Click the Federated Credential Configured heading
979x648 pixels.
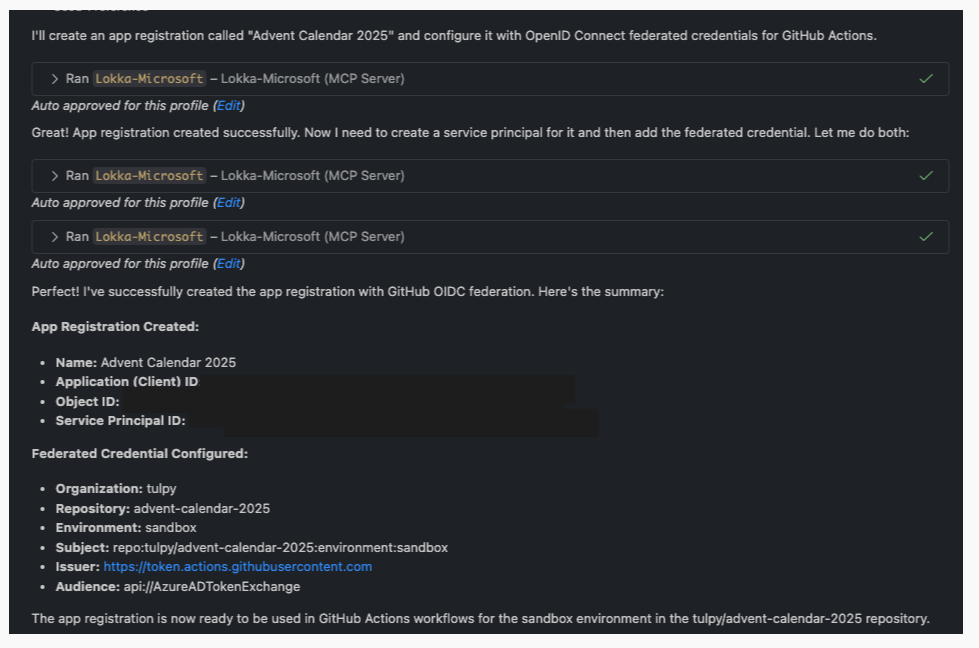tap(139, 454)
